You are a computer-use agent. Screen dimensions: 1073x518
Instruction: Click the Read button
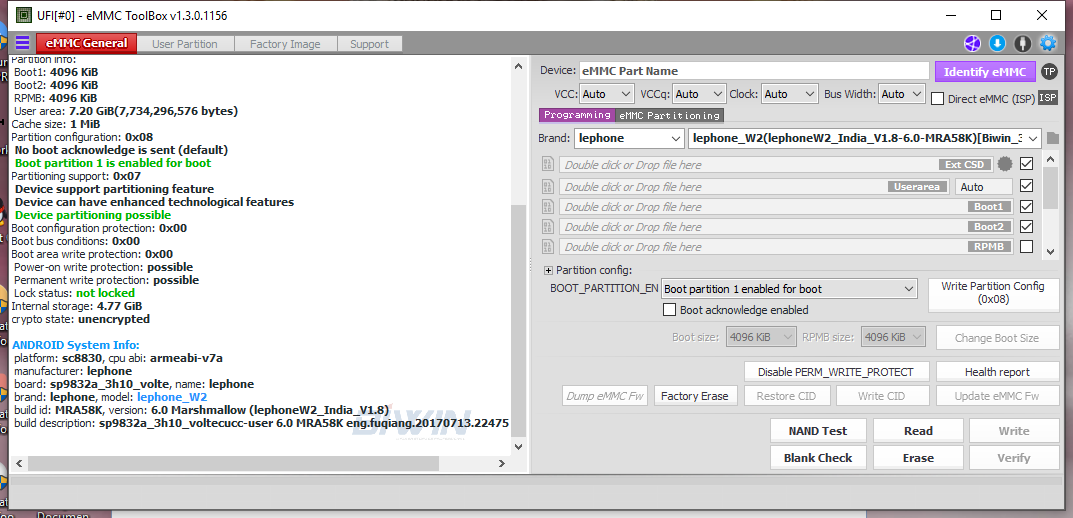point(918,431)
